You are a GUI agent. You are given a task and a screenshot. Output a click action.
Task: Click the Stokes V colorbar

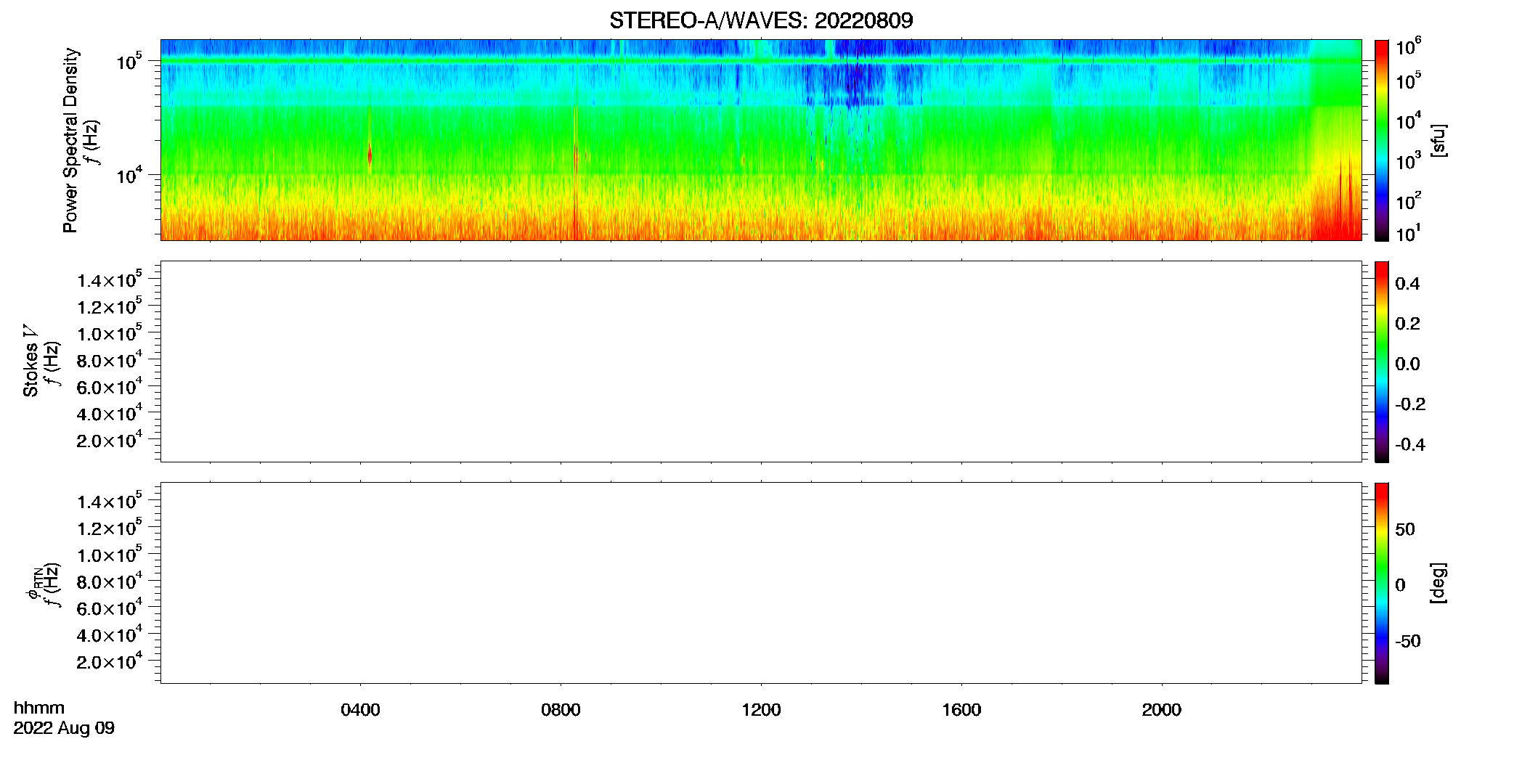(x=1382, y=362)
